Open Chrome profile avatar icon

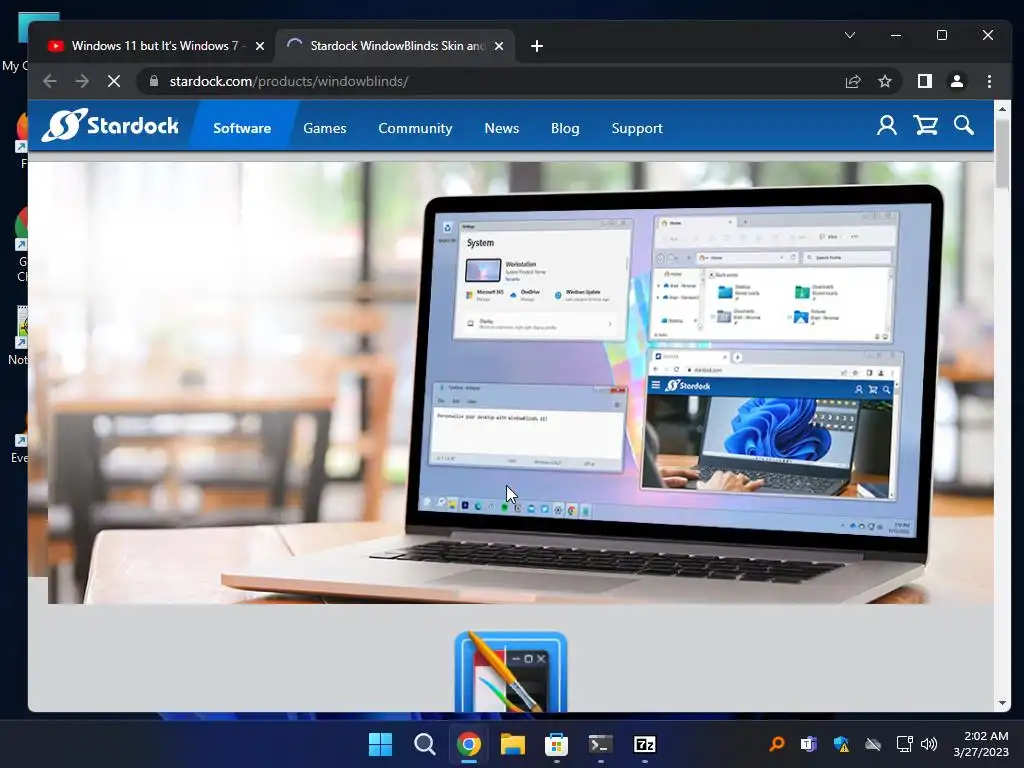tap(957, 81)
